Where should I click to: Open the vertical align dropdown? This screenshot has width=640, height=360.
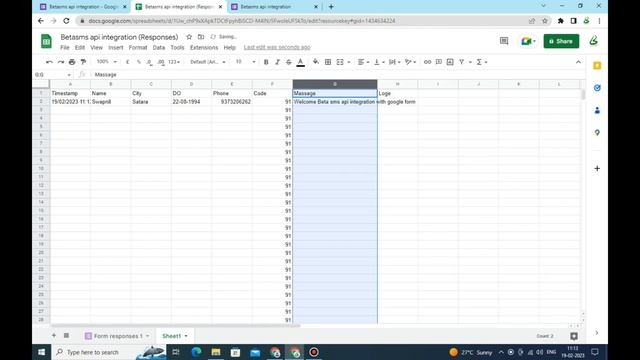379,62
